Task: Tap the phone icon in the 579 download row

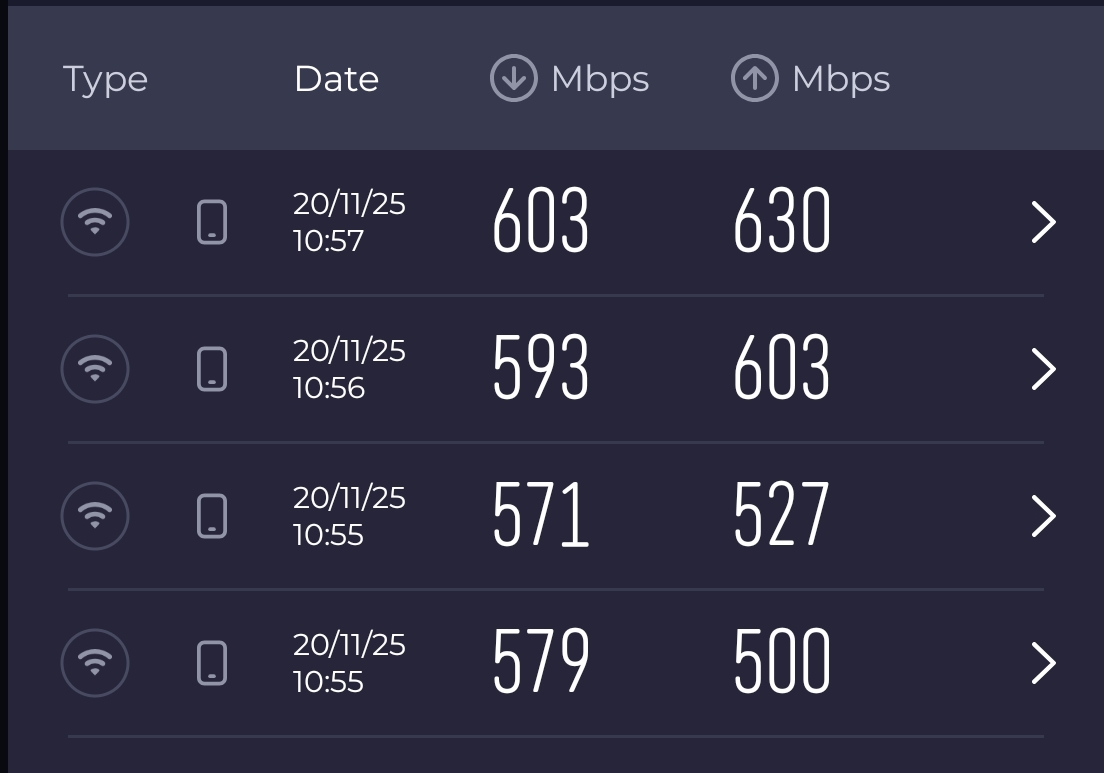Action: [212, 663]
